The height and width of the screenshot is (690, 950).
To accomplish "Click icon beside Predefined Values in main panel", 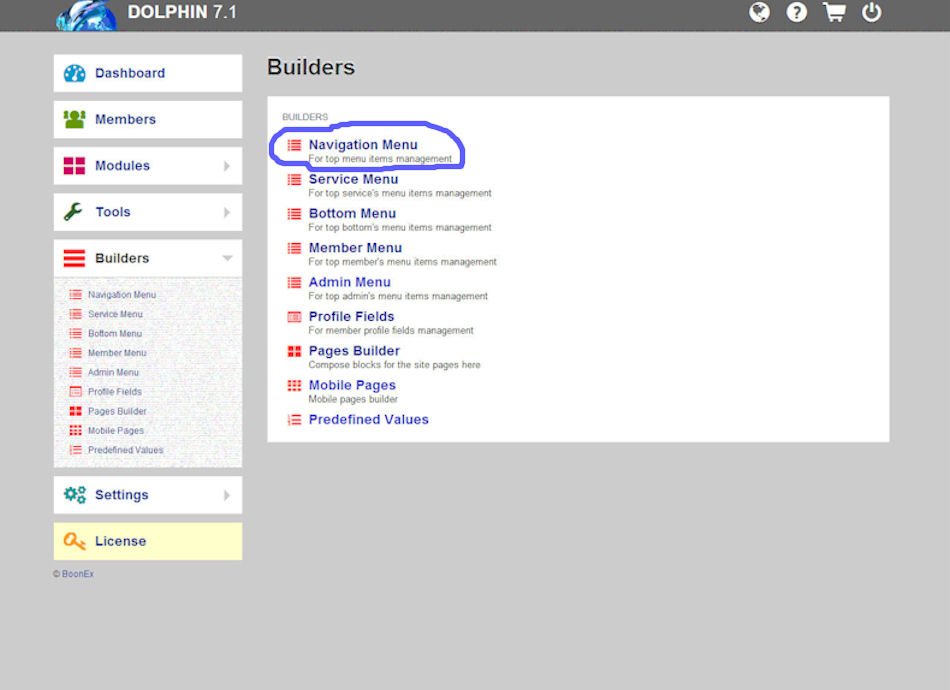I will coord(294,419).
